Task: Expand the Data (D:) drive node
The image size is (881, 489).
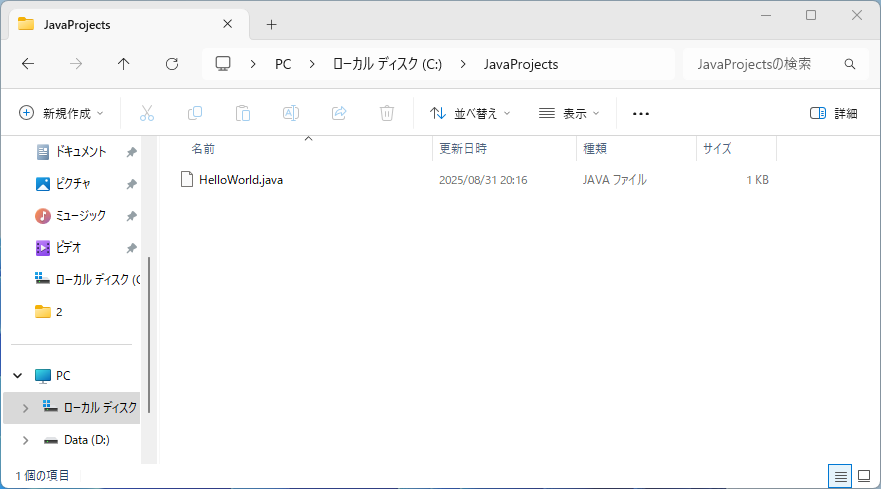Action: 25,440
